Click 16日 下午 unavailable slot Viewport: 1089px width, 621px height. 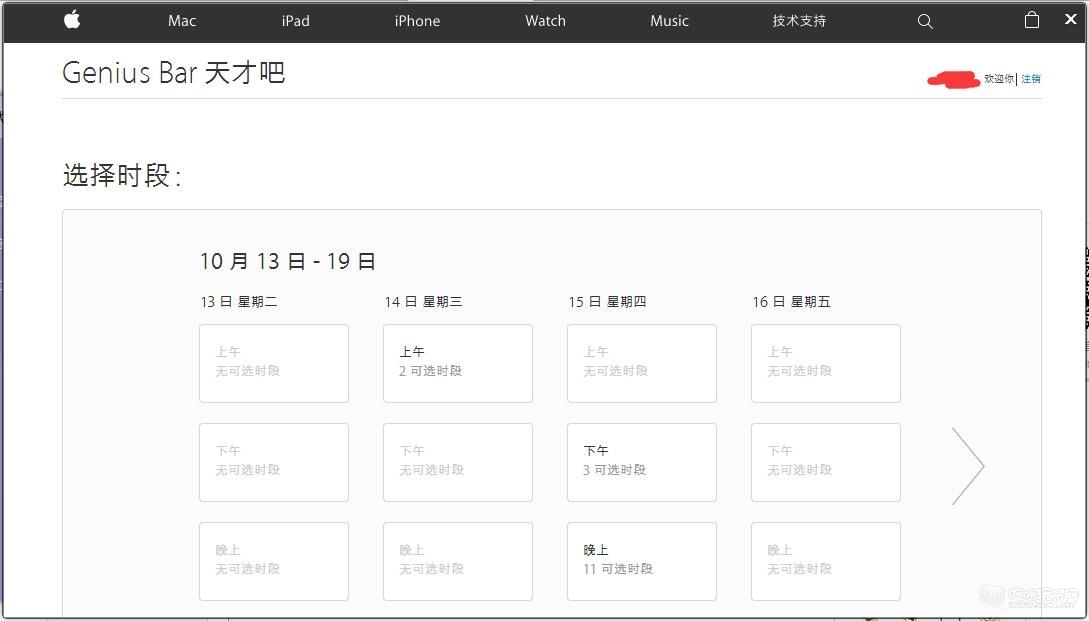(x=826, y=463)
